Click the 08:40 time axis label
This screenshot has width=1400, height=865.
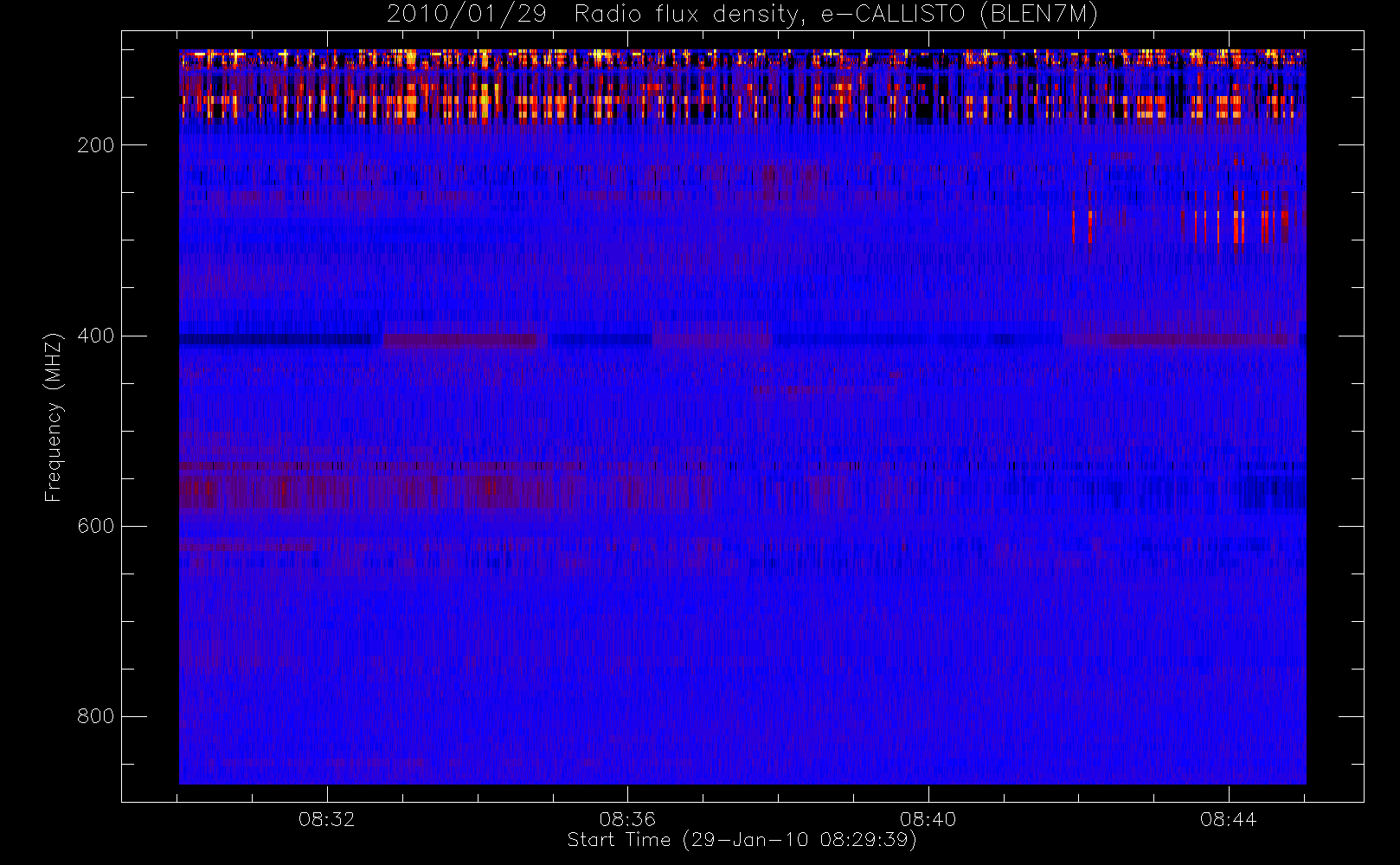point(928,819)
